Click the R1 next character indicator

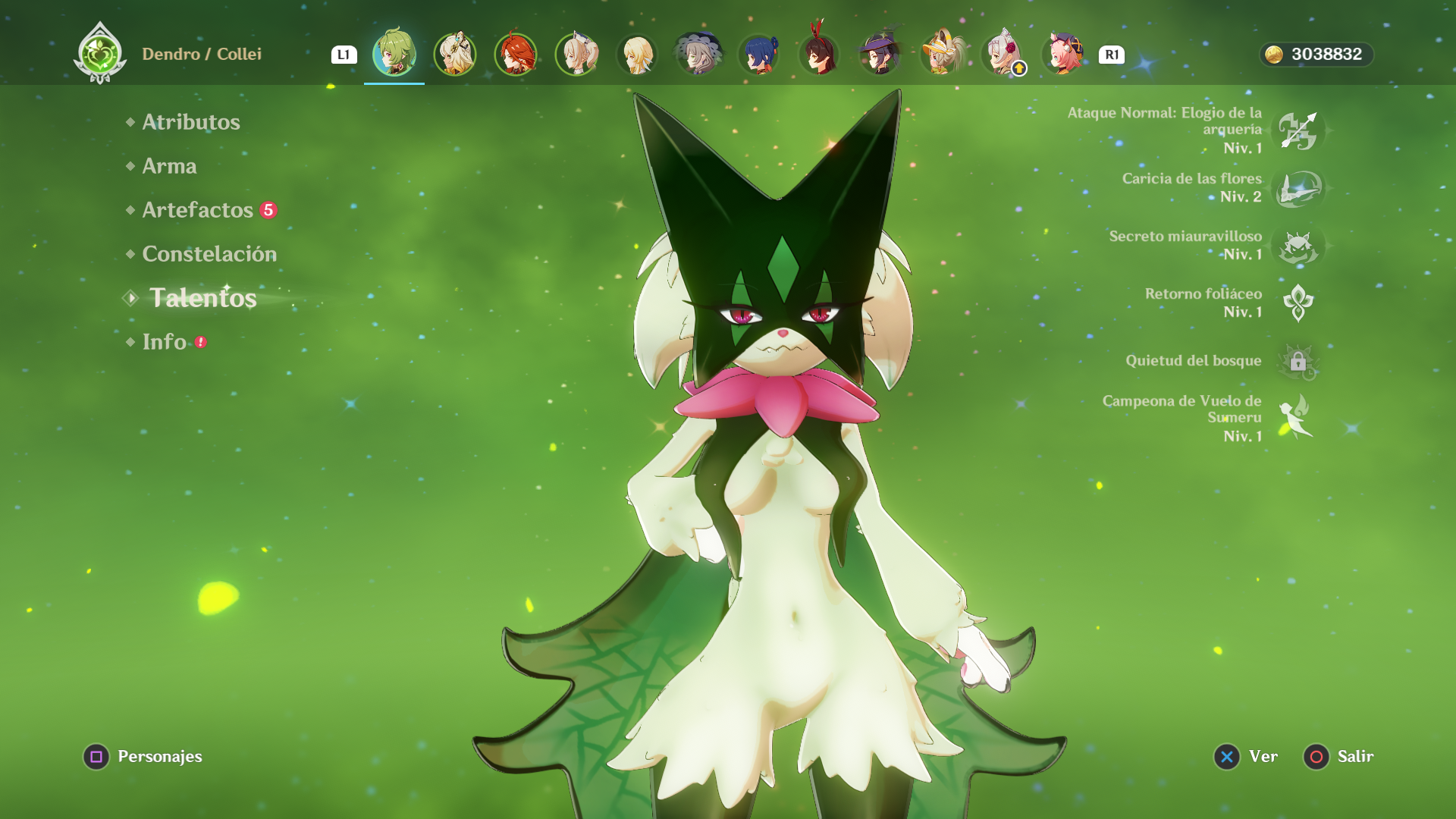(x=1112, y=55)
